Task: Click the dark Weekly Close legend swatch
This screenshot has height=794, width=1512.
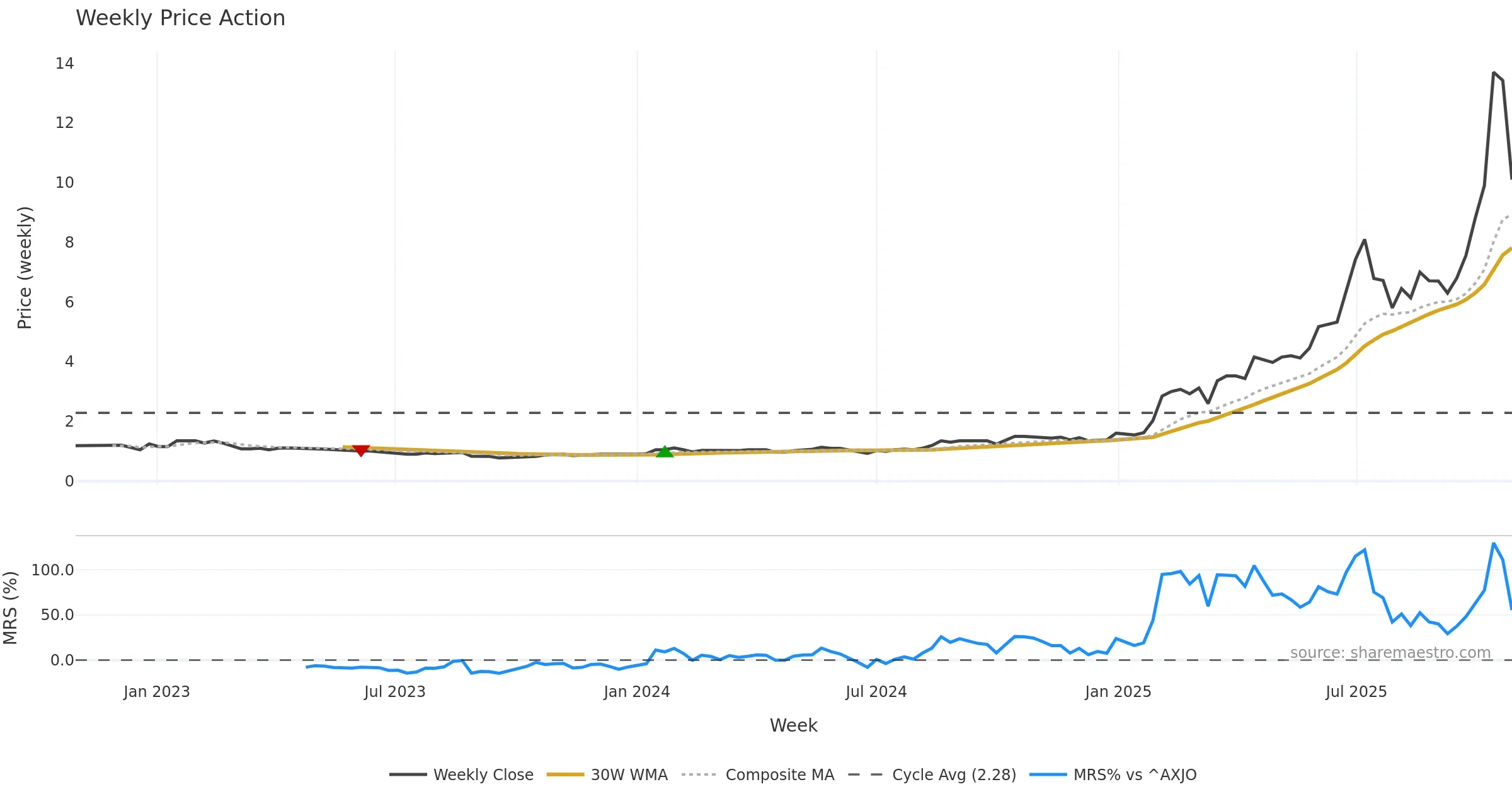Action: click(x=408, y=774)
